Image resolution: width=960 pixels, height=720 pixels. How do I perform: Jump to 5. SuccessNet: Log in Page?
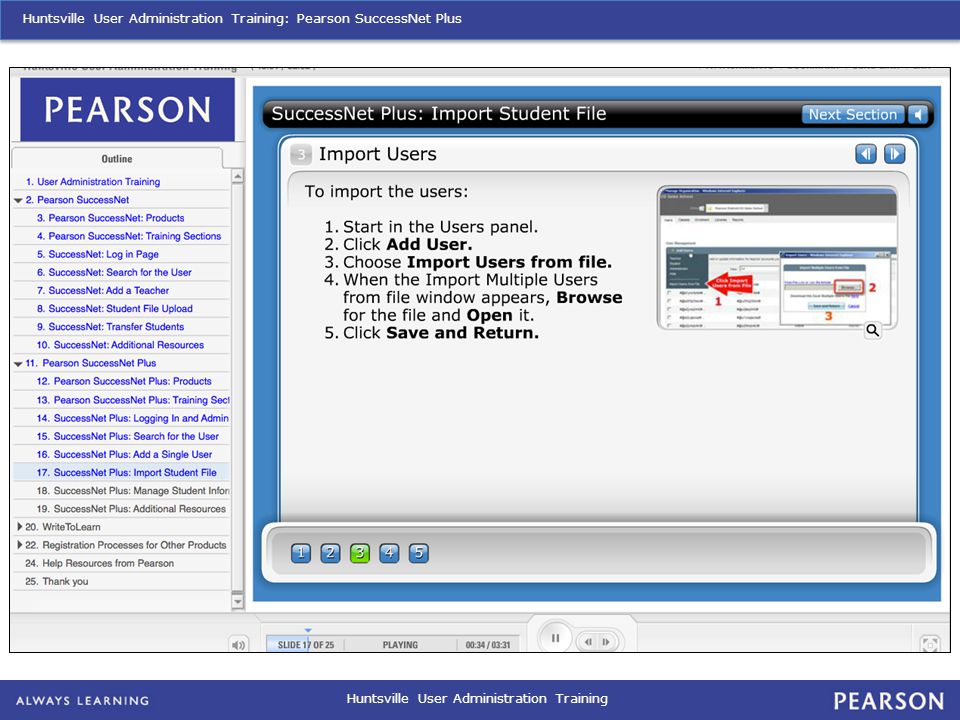[x=97, y=254]
